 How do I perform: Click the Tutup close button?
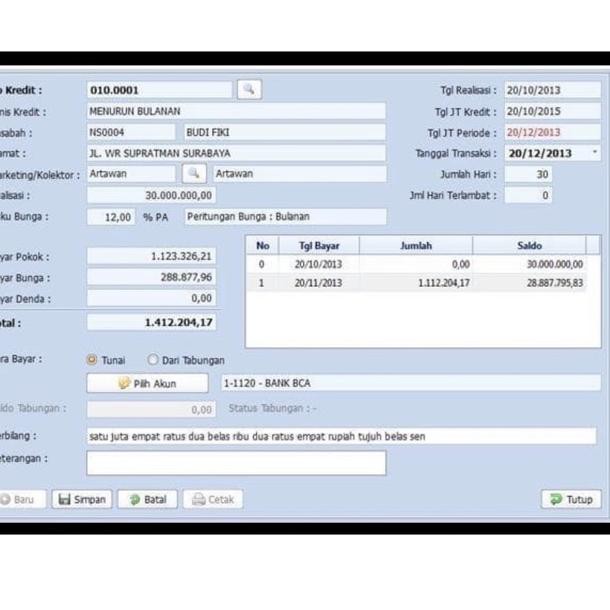click(x=571, y=499)
